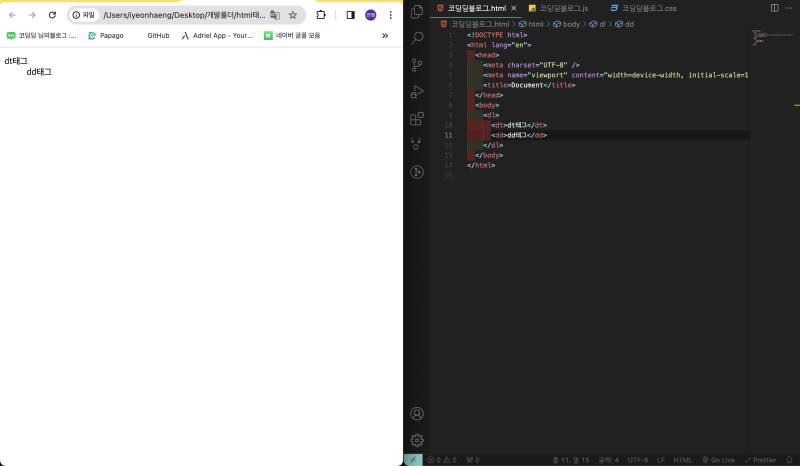Screen dimensions: 800x466
Task: Open the round git-branch icon in activity bar
Action: pyautogui.click(x=417, y=172)
